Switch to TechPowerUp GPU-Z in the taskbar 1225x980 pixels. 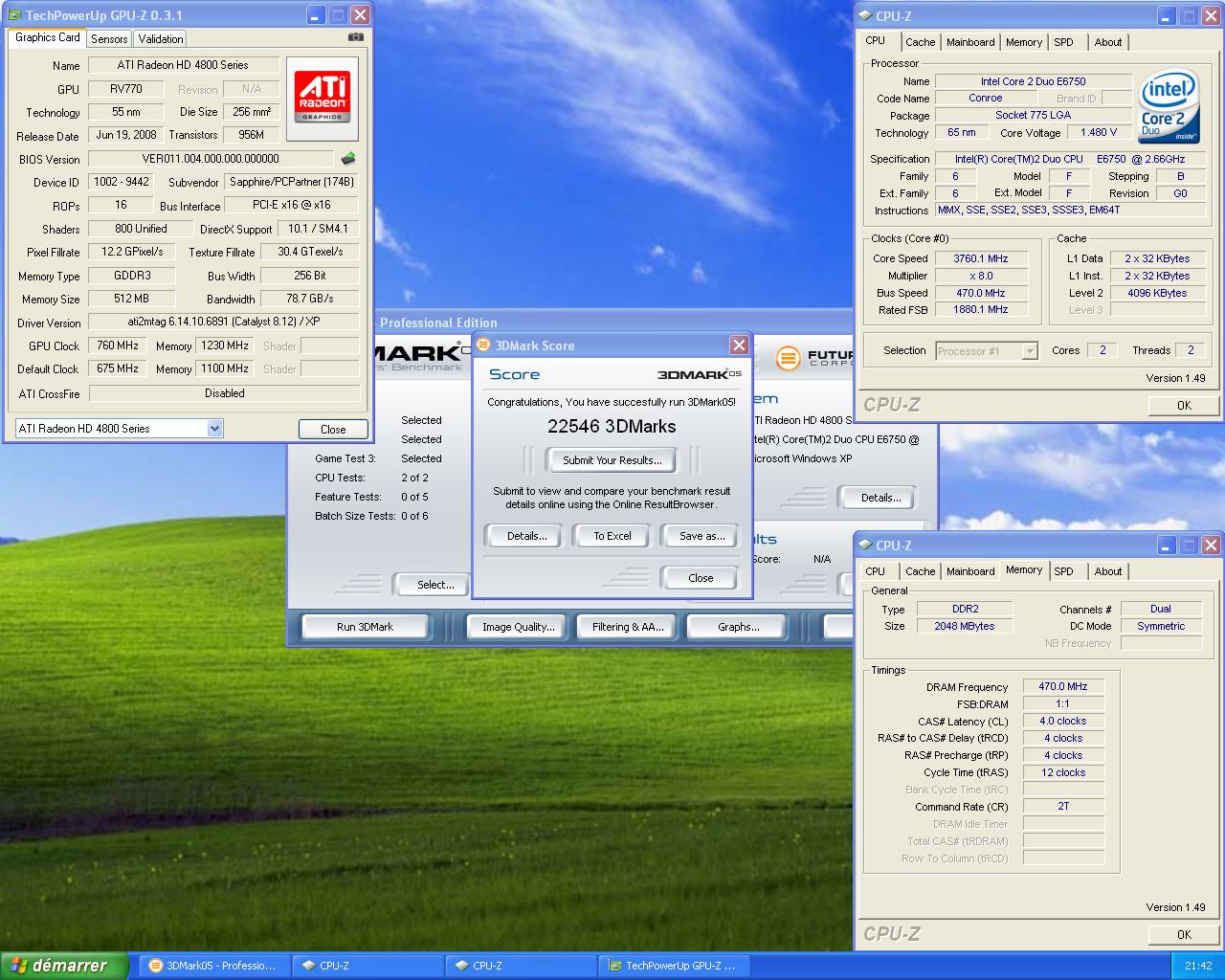(x=674, y=966)
